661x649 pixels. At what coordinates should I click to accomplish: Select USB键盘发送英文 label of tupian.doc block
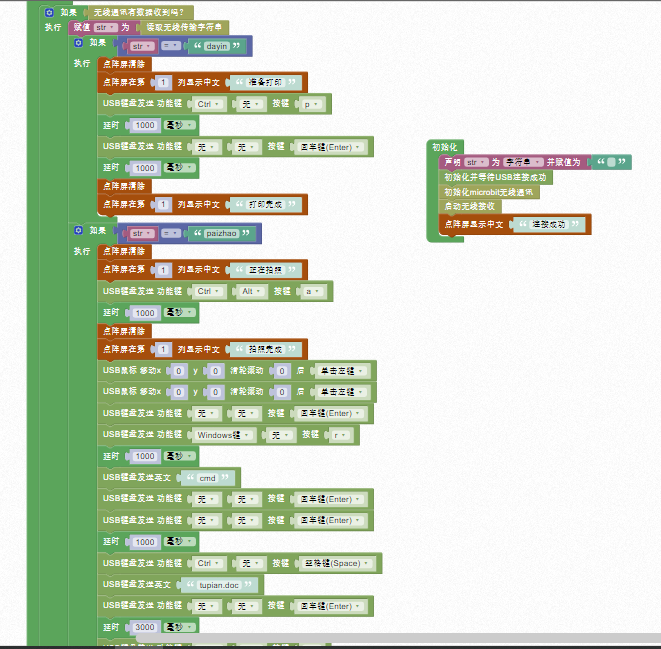coord(137,585)
